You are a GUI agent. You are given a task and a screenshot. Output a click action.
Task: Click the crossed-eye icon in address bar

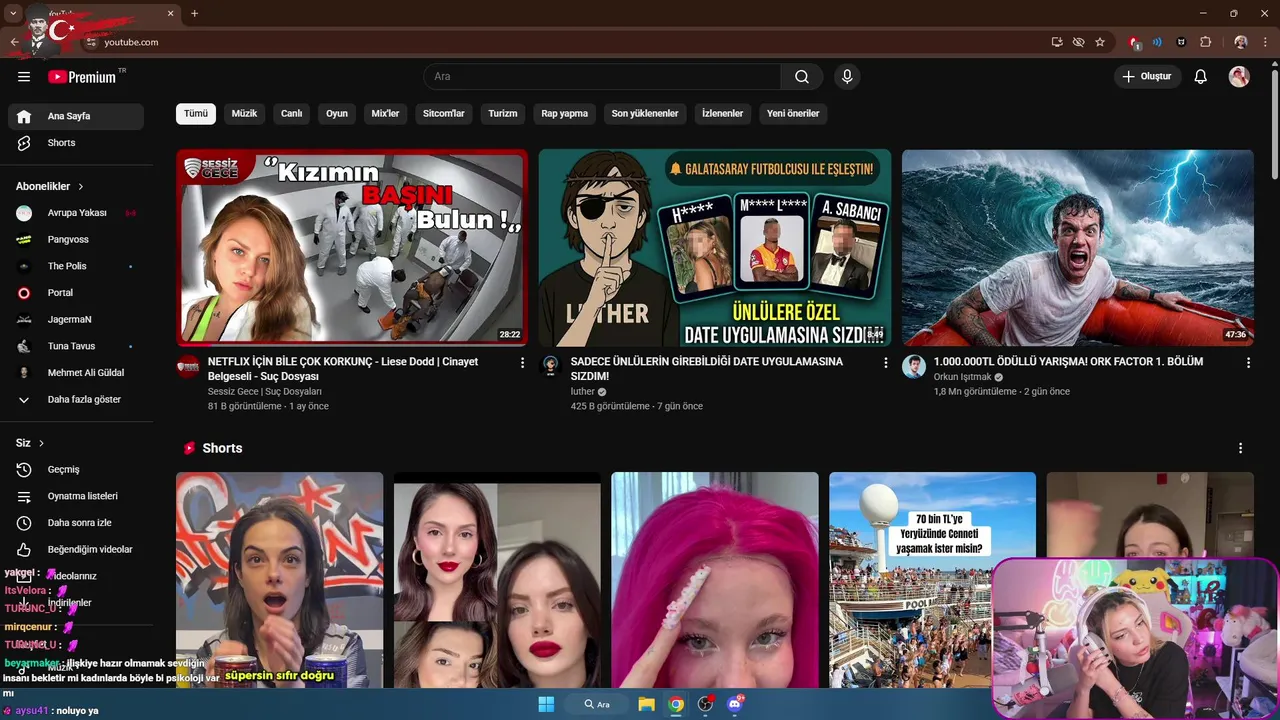click(x=1078, y=42)
